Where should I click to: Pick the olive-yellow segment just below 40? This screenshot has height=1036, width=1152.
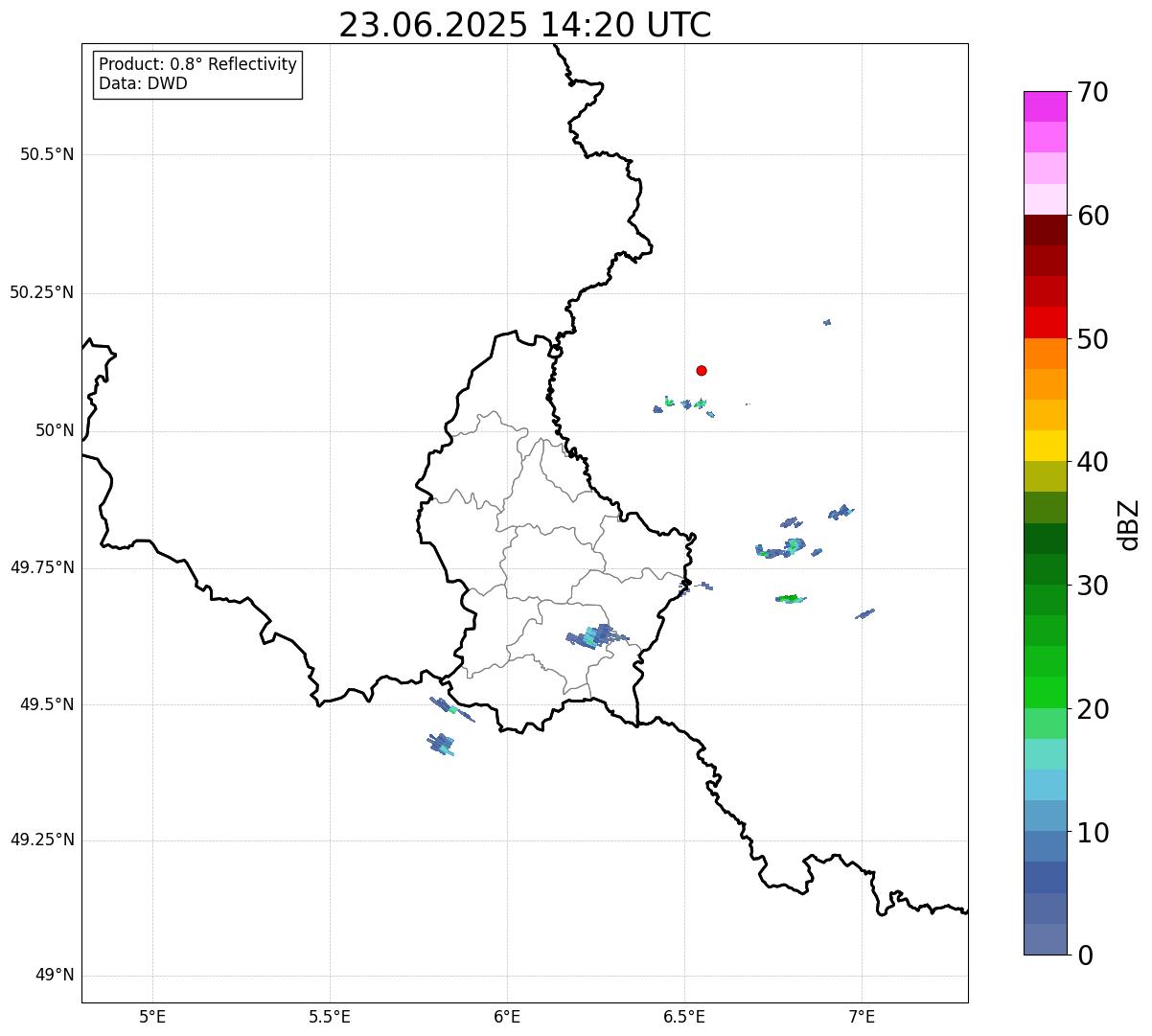(x=1045, y=476)
